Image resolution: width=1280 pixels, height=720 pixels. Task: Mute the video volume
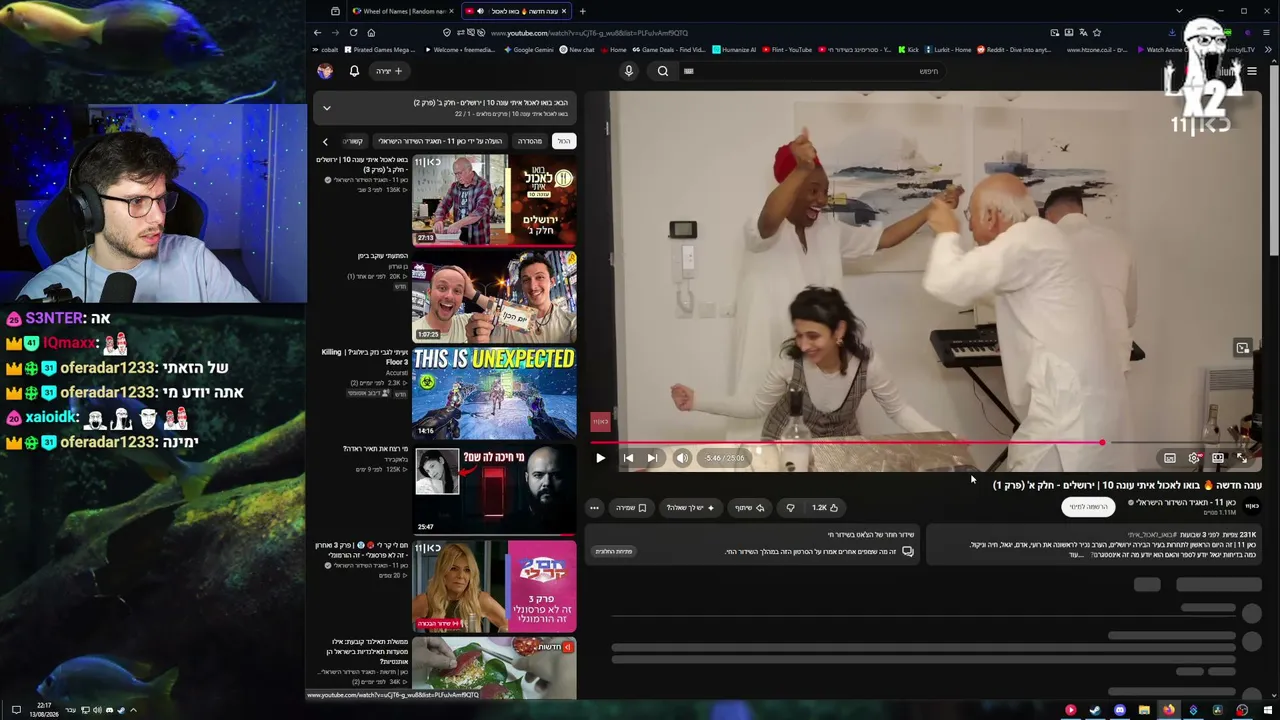point(682,458)
